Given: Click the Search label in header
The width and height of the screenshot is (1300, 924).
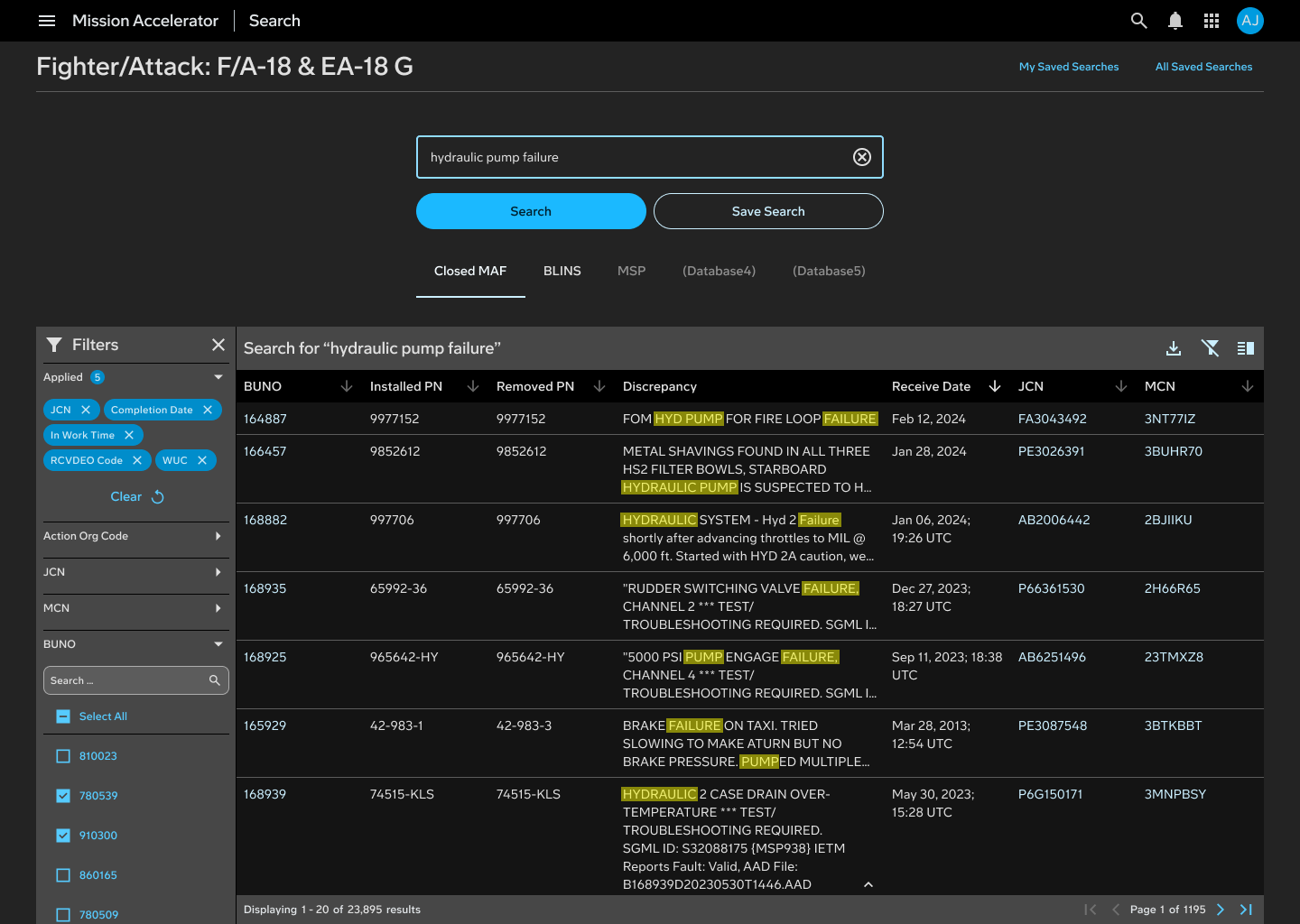Looking at the screenshot, I should 274,21.
